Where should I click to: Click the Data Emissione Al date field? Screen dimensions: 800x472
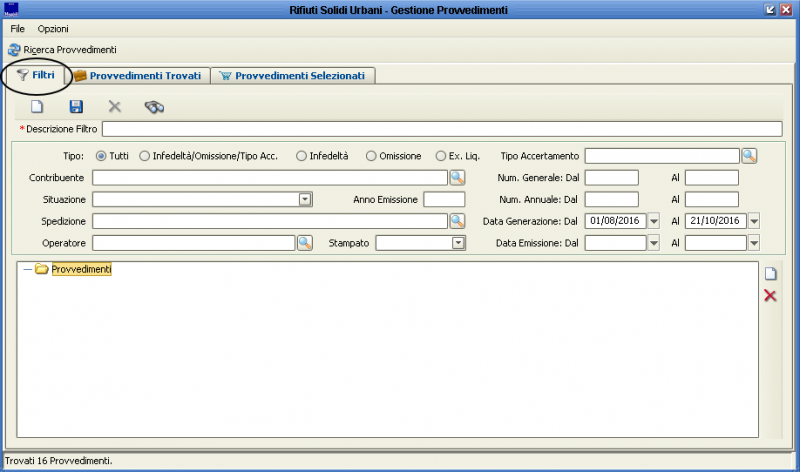point(716,243)
